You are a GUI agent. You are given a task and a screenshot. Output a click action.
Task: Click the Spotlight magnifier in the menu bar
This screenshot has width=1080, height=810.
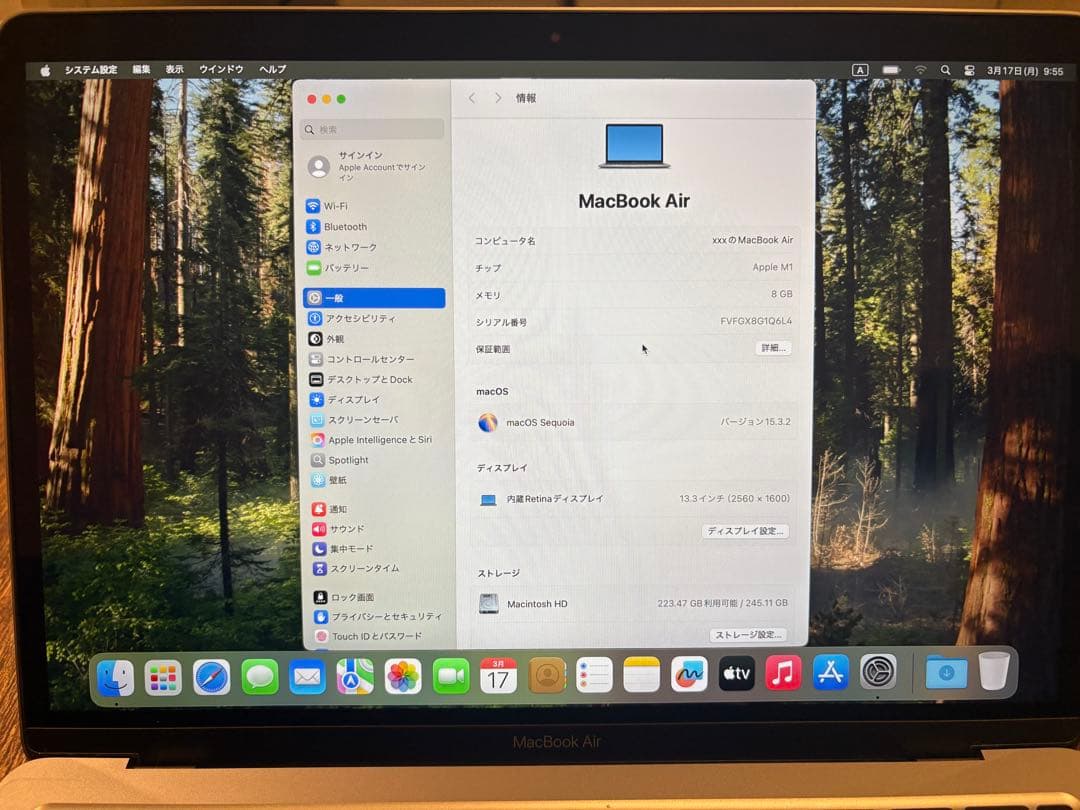point(946,70)
